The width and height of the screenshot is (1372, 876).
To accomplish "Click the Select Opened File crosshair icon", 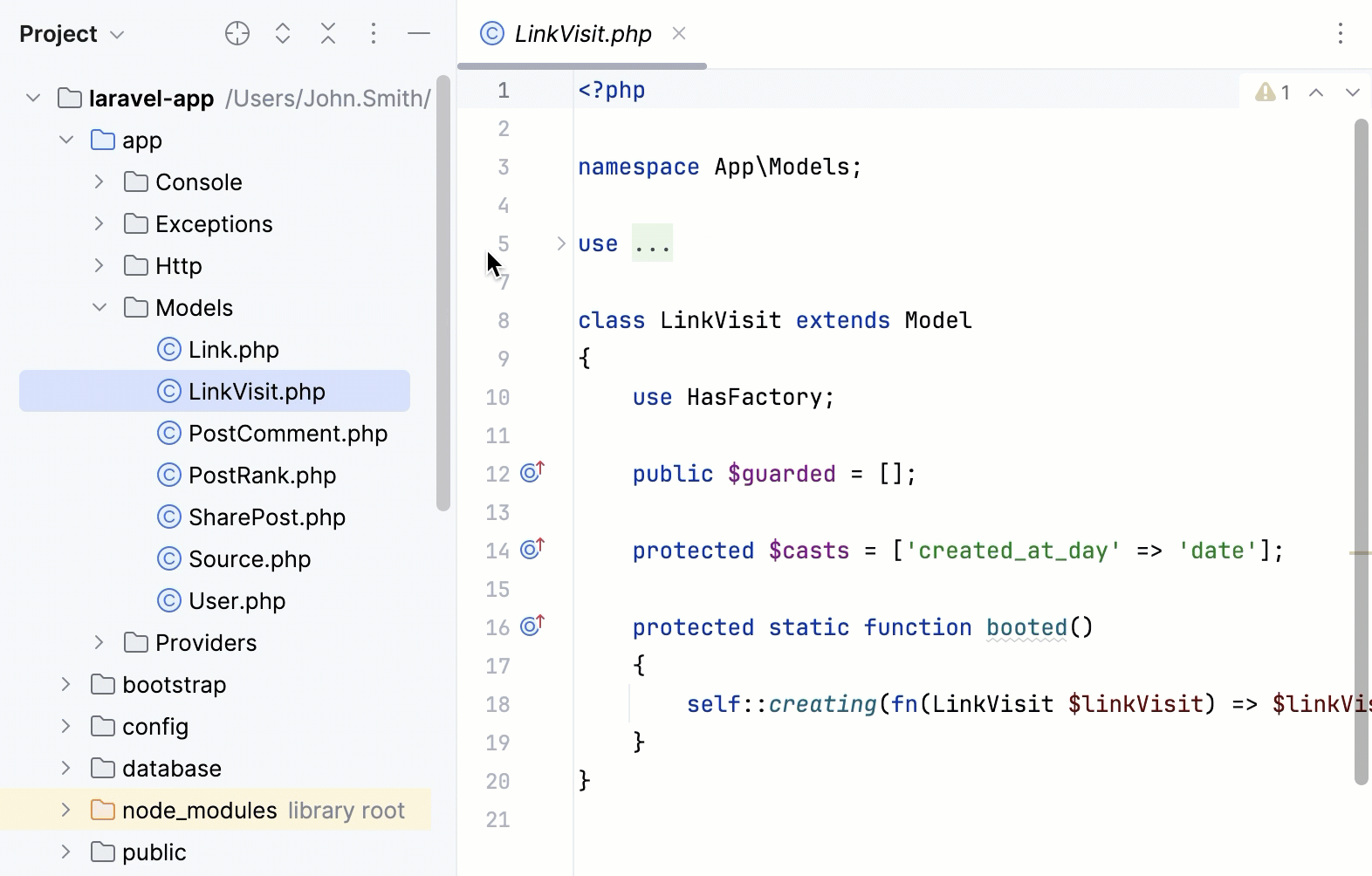I will [x=237, y=34].
